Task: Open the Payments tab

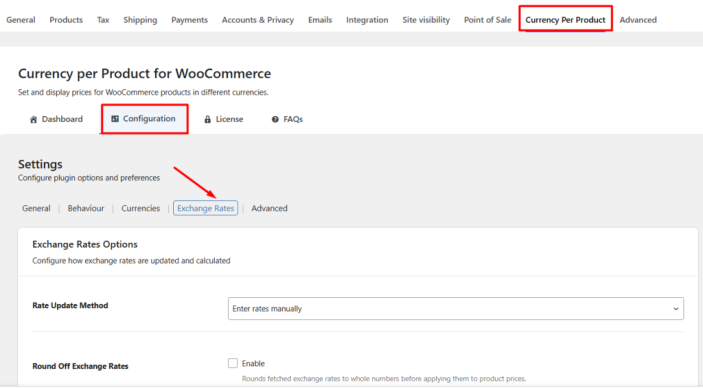Action: point(189,20)
